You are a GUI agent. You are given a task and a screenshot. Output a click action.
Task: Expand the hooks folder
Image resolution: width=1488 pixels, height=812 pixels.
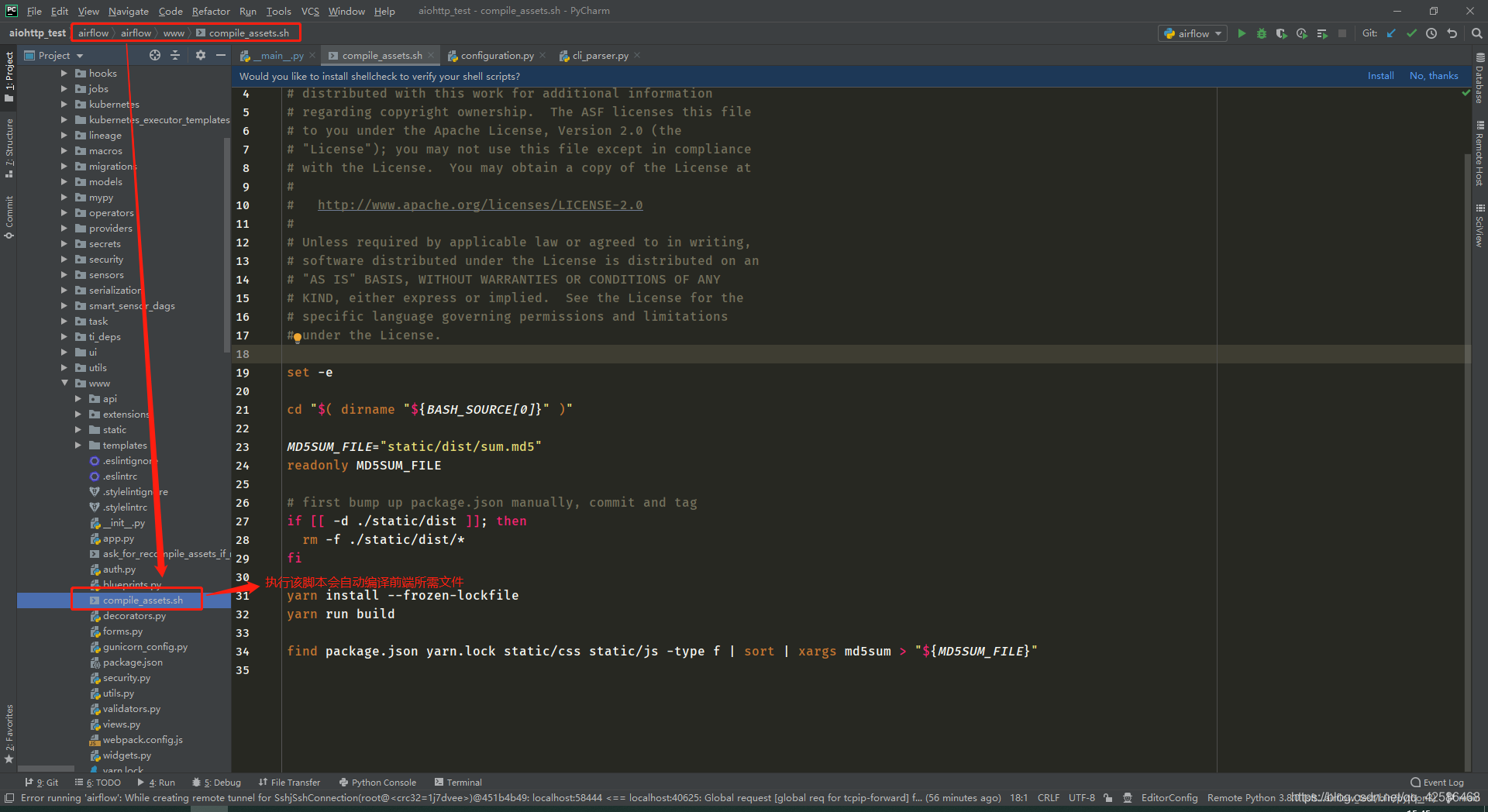64,74
